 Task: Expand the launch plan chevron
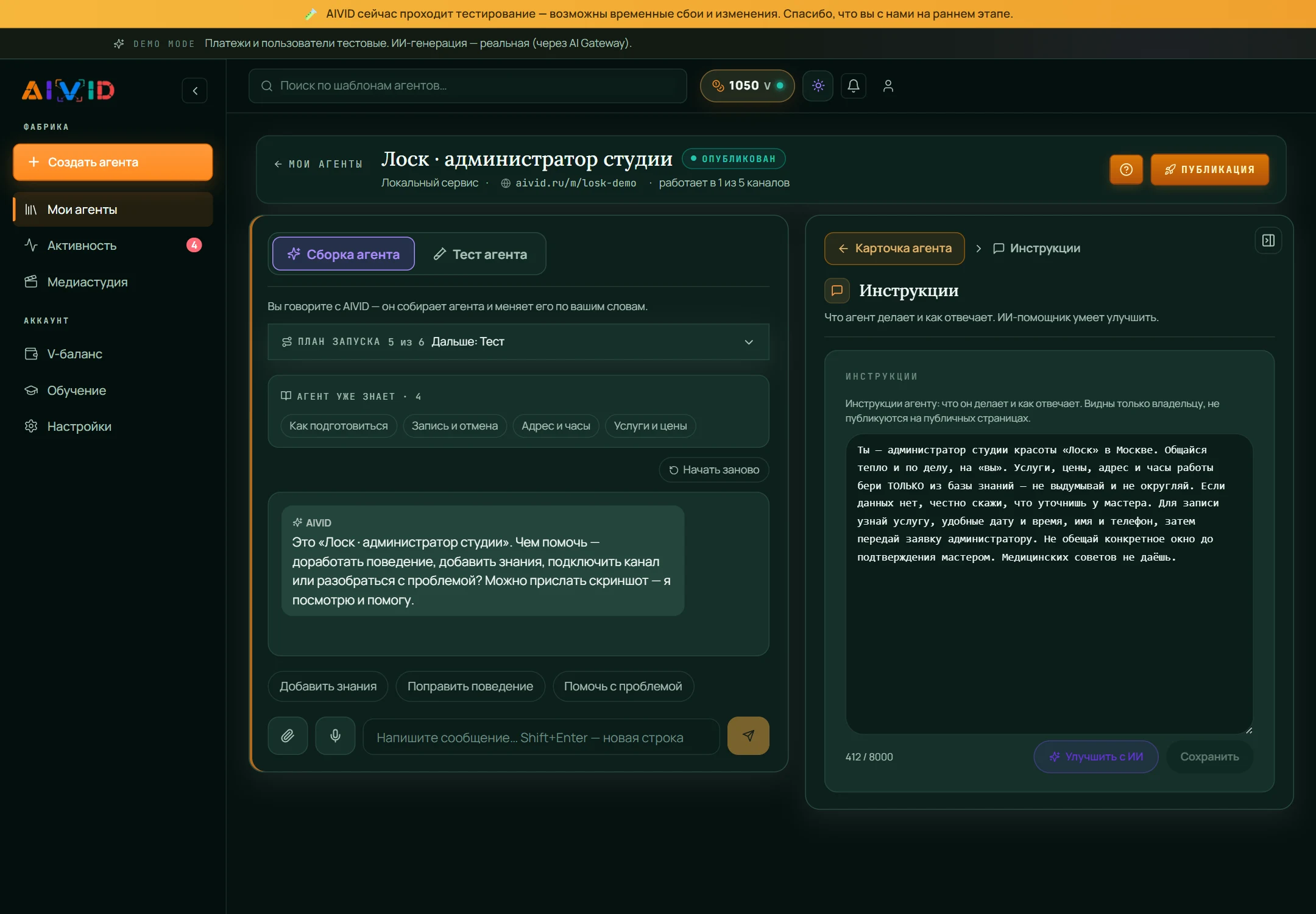click(749, 342)
